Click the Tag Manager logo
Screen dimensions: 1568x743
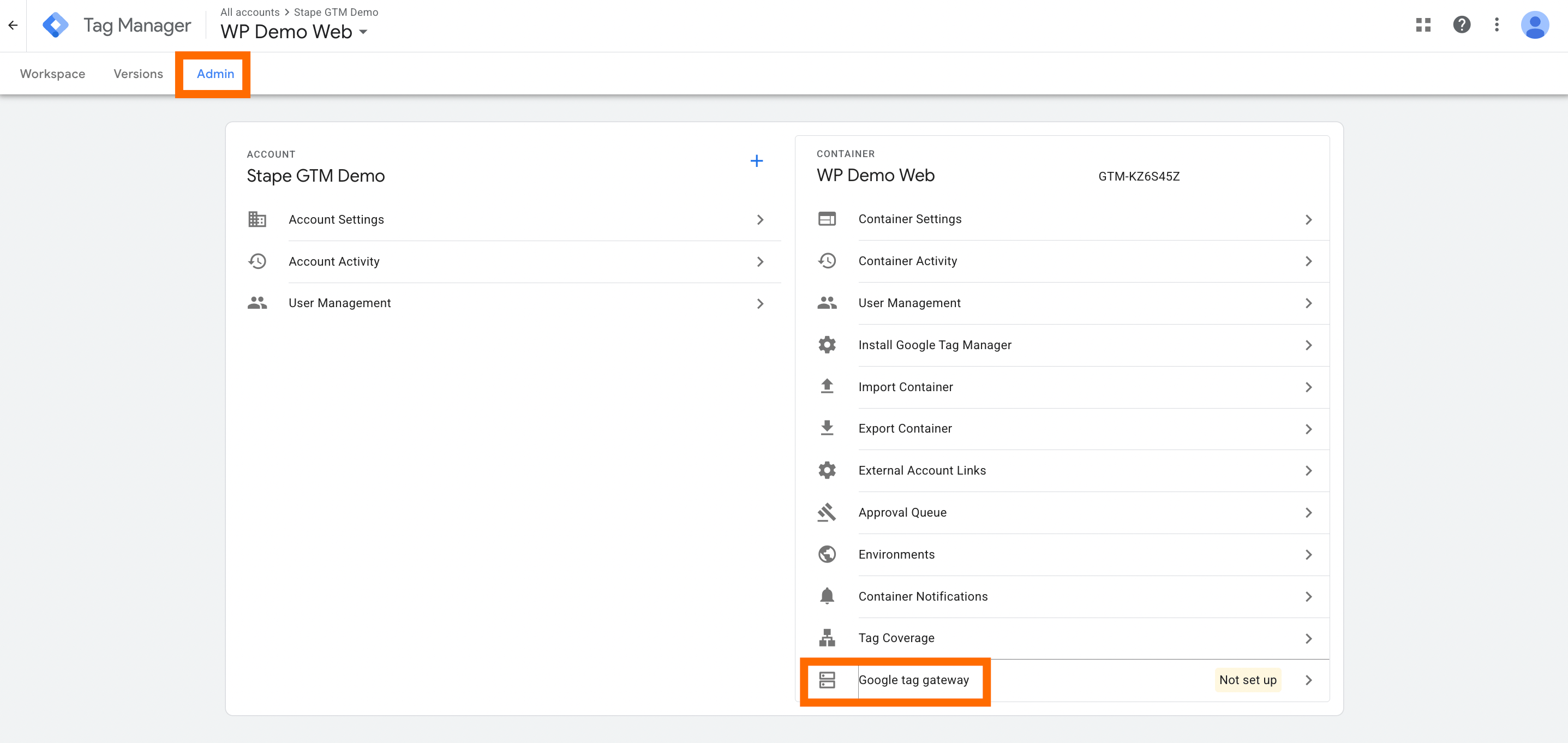(56, 25)
